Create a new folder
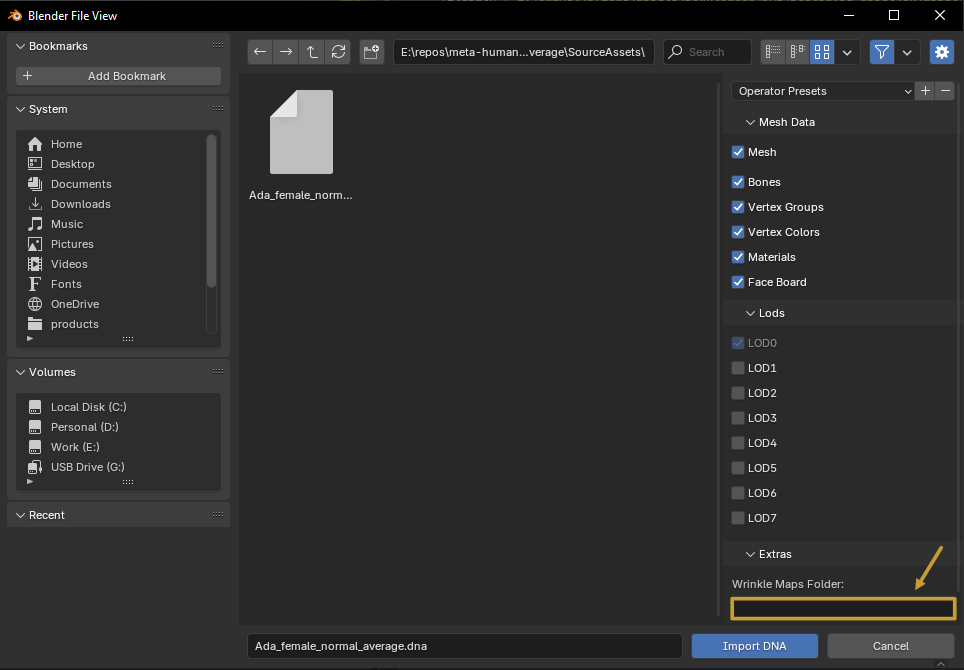Viewport: 964px width, 670px height. pyautogui.click(x=372, y=52)
